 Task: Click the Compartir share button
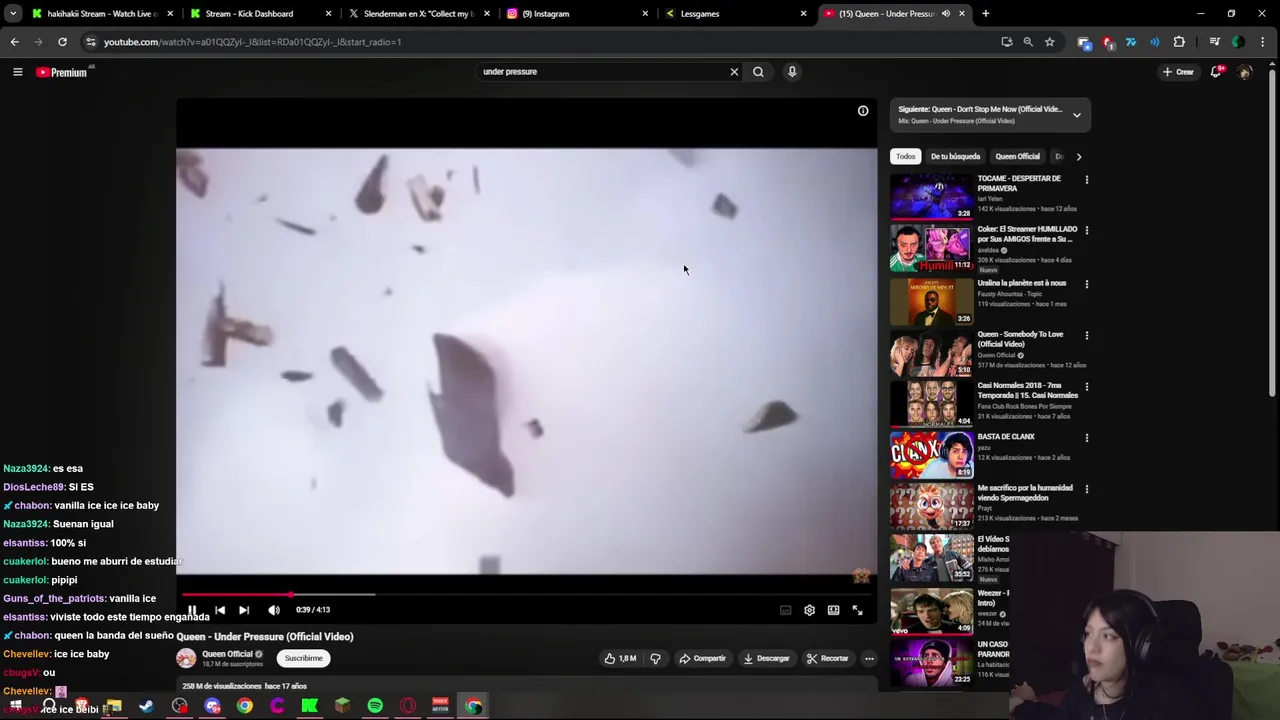coord(702,658)
